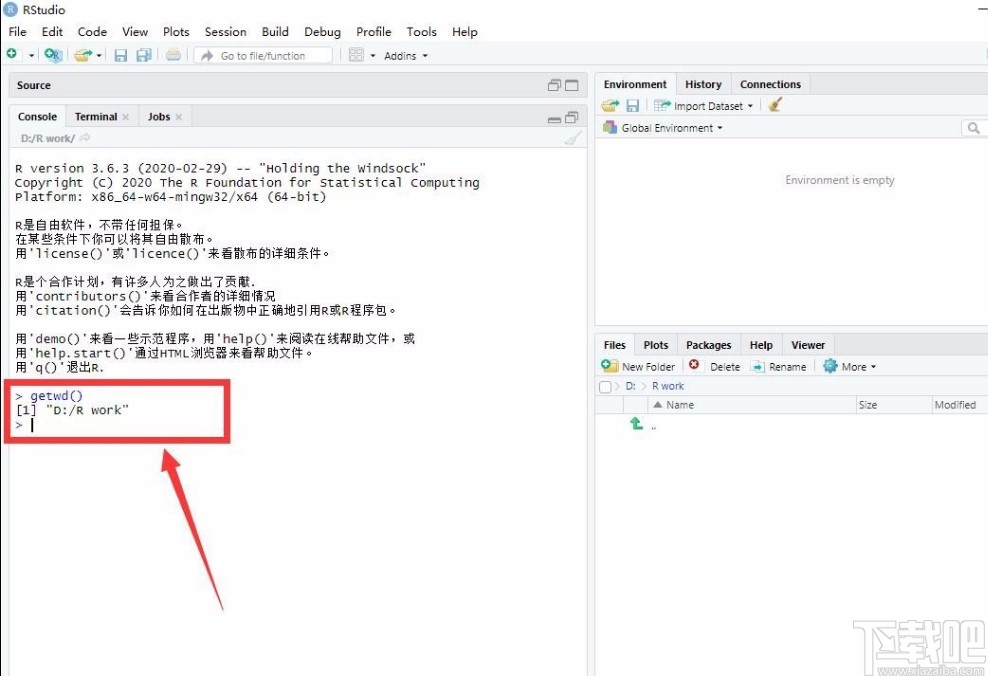Click the search magnifier in Environment panel
Image resolution: width=988 pixels, height=676 pixels.
point(974,128)
